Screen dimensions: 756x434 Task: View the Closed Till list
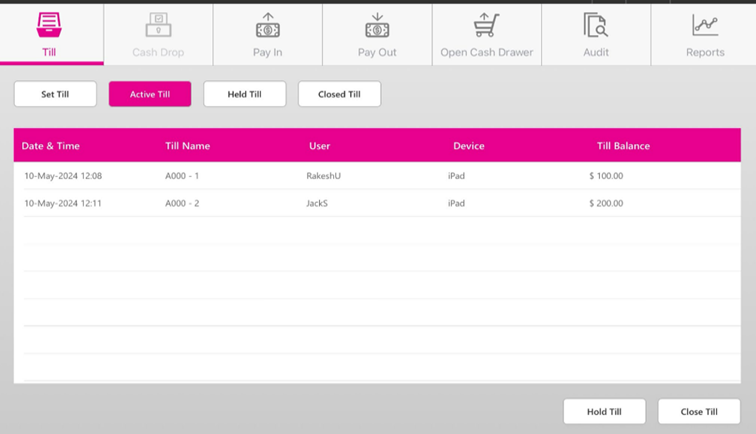[339, 94]
